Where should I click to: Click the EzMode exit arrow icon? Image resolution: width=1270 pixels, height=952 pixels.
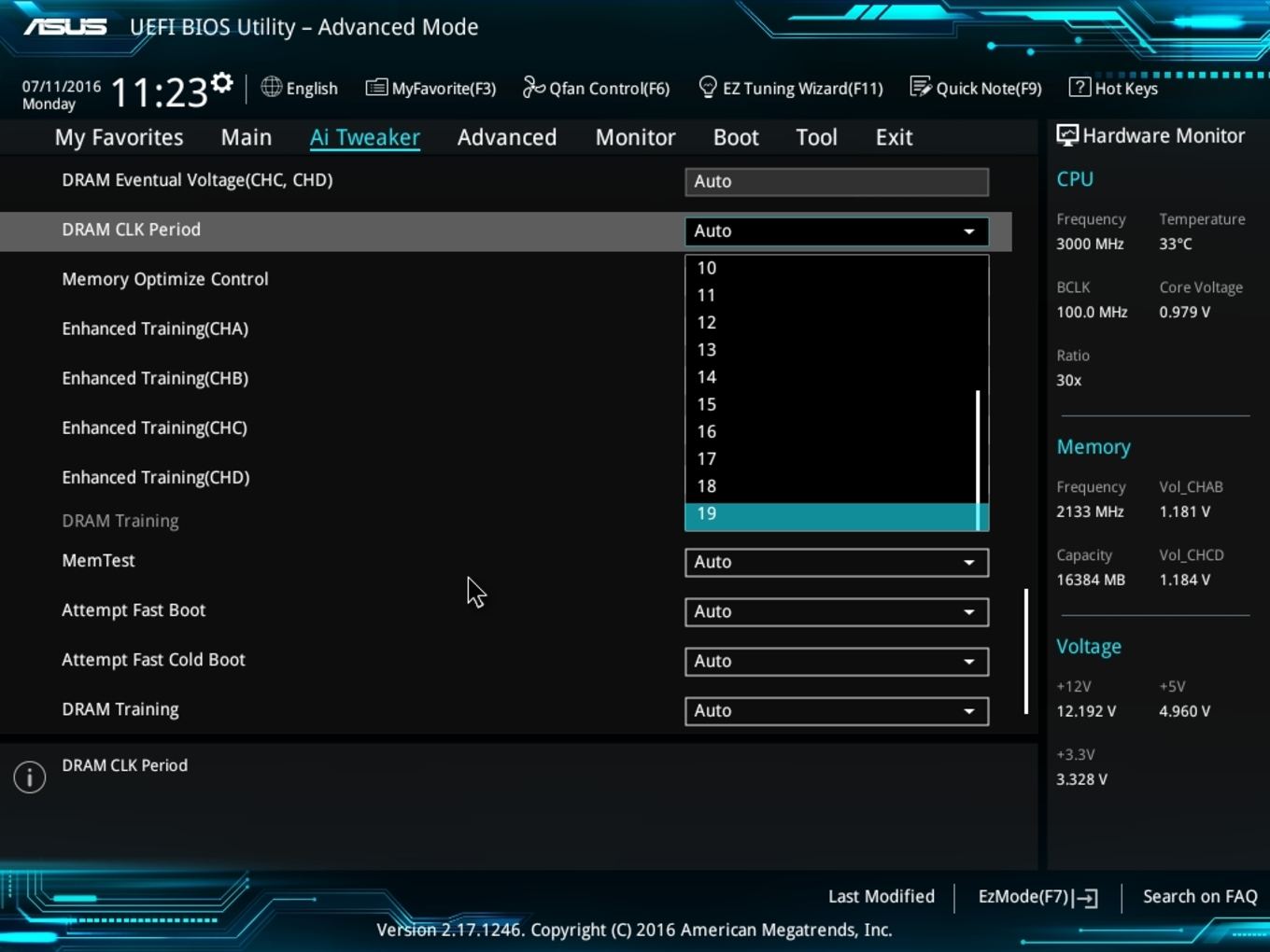(1086, 898)
